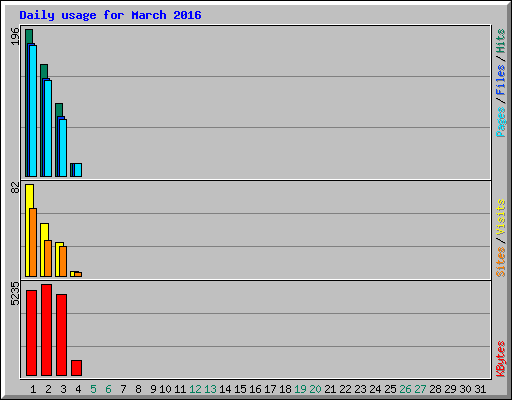Click the 82 maximum value on visits axis
This screenshot has height=400, width=512.
(15, 188)
